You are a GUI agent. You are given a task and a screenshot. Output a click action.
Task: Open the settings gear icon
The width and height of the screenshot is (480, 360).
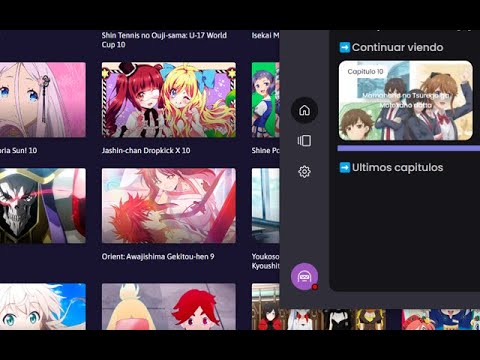click(304, 172)
